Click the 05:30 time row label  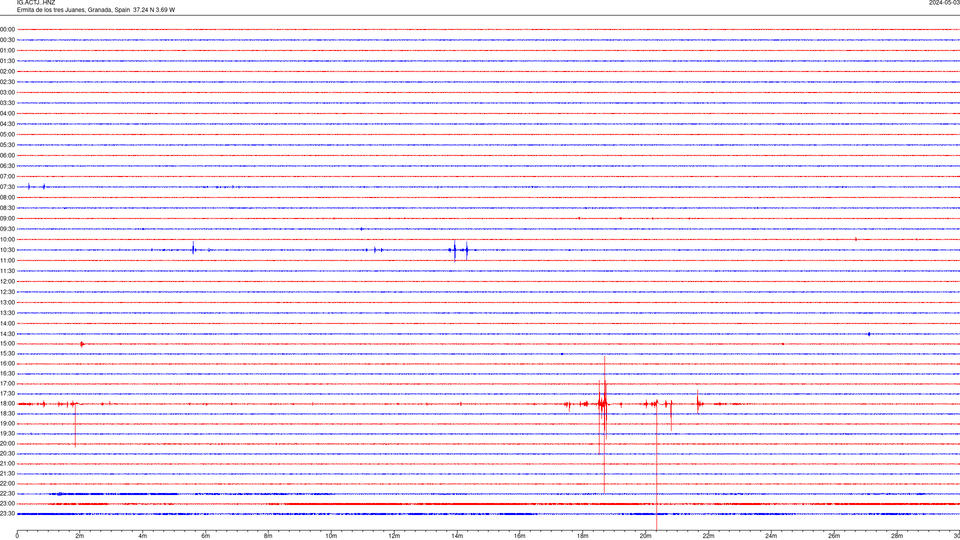[x=7, y=145]
